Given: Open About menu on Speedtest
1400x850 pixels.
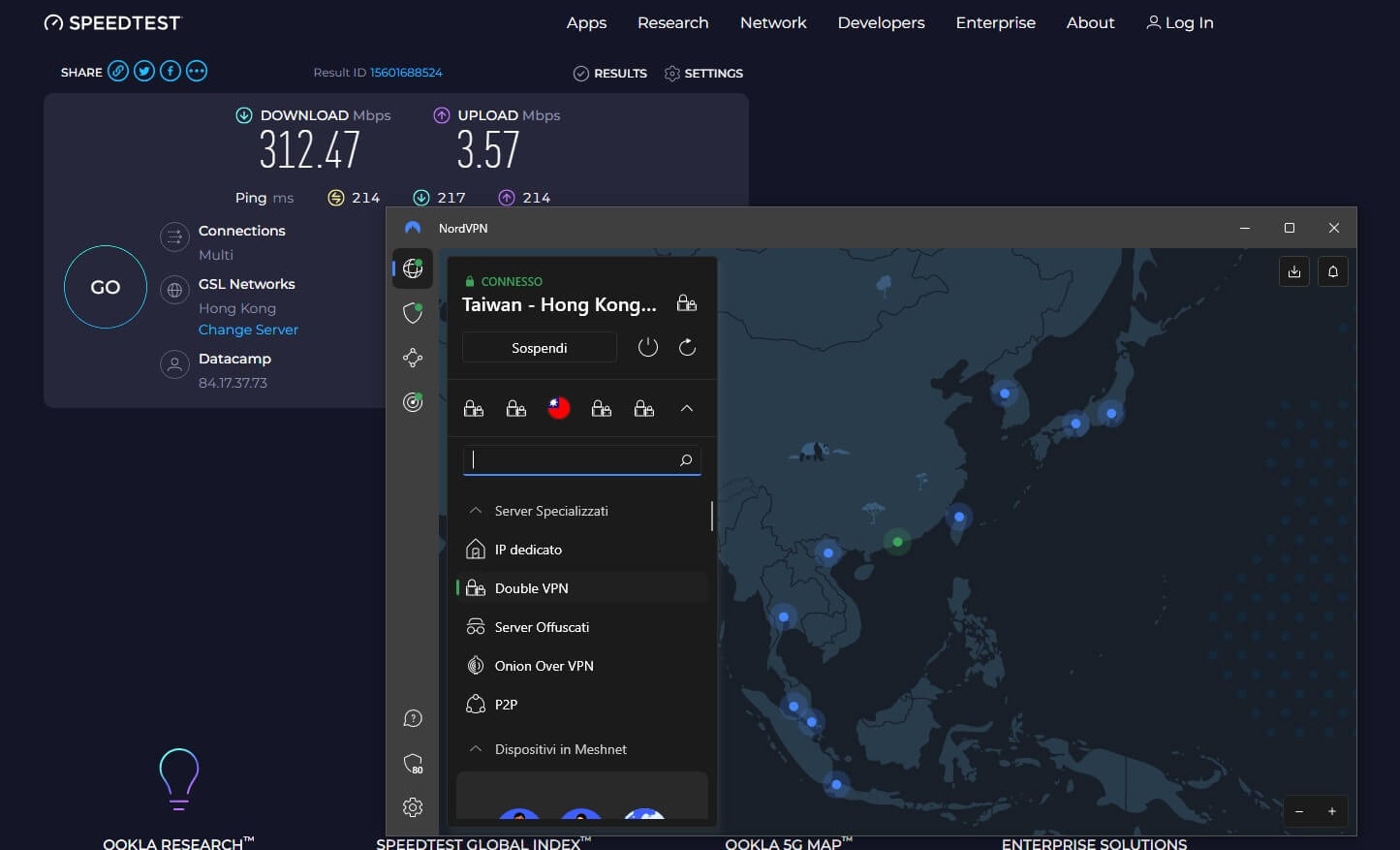Looking at the screenshot, I should [x=1090, y=22].
